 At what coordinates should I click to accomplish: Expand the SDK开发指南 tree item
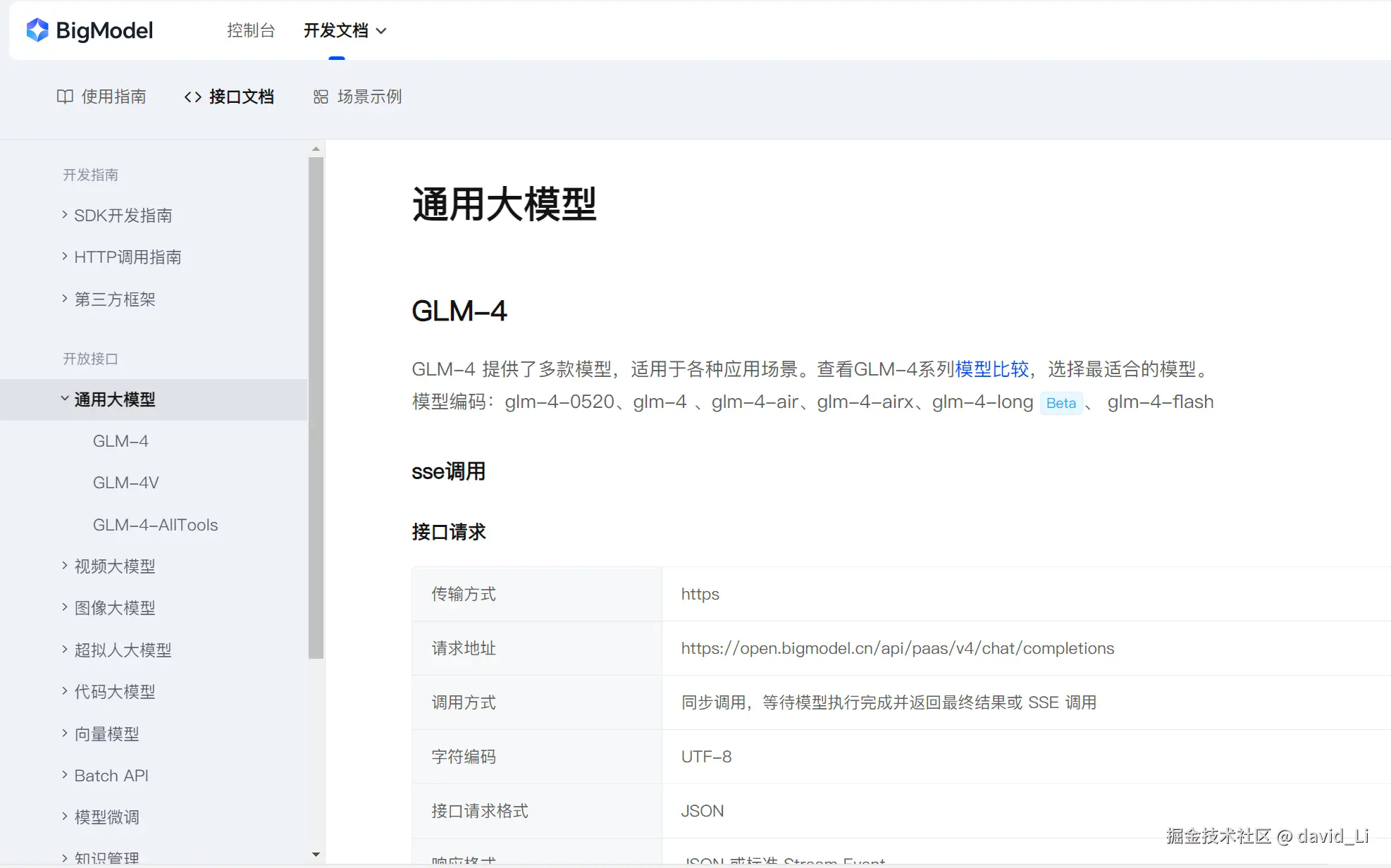(65, 215)
